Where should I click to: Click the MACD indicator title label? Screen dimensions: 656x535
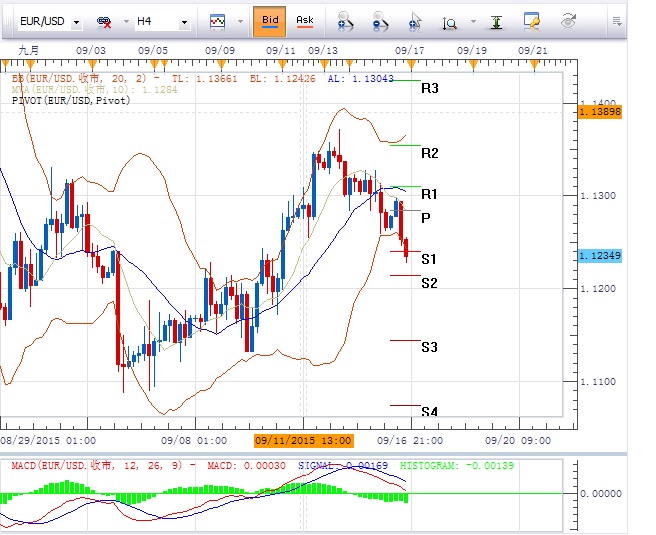click(97, 466)
